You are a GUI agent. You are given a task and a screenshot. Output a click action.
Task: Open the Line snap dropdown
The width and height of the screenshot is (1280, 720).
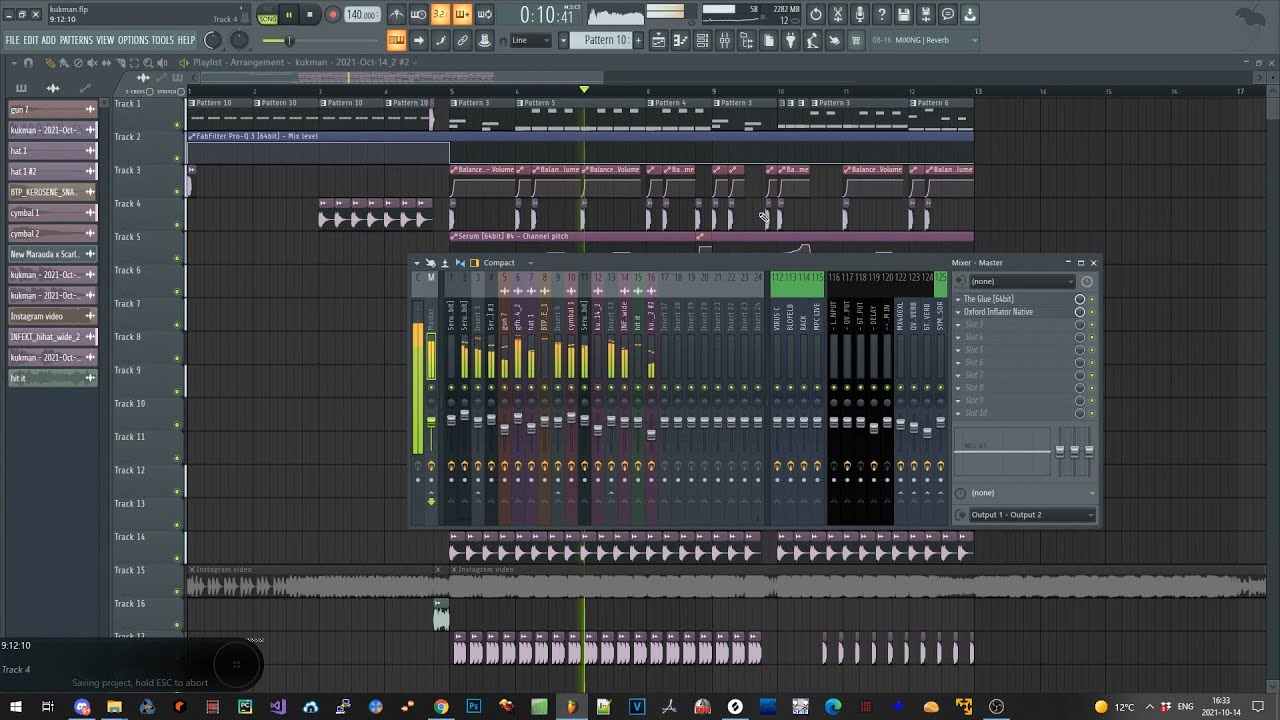click(530, 40)
